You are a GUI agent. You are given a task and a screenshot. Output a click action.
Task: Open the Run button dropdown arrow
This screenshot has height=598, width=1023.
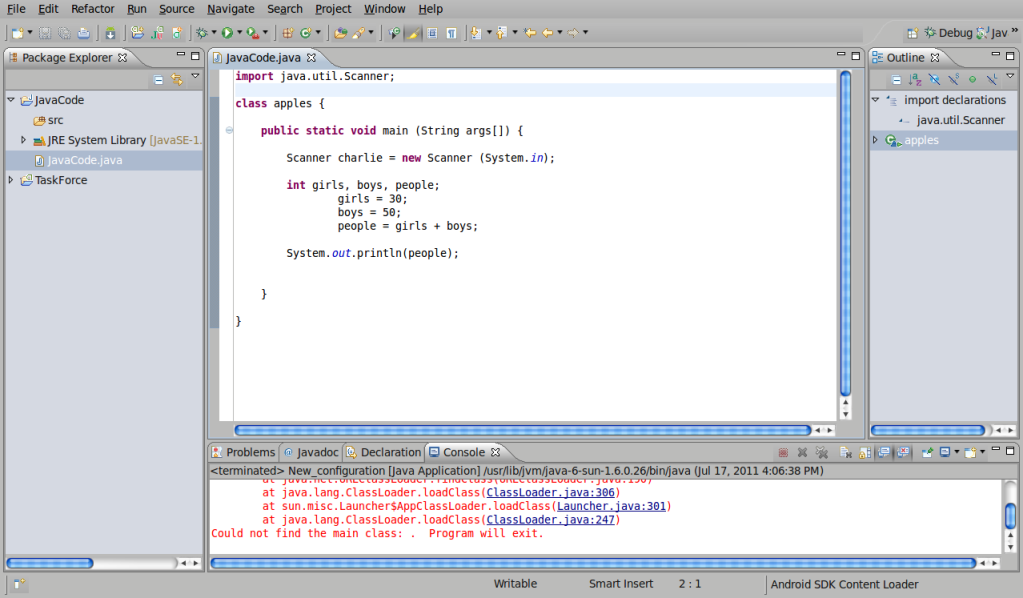click(x=239, y=33)
